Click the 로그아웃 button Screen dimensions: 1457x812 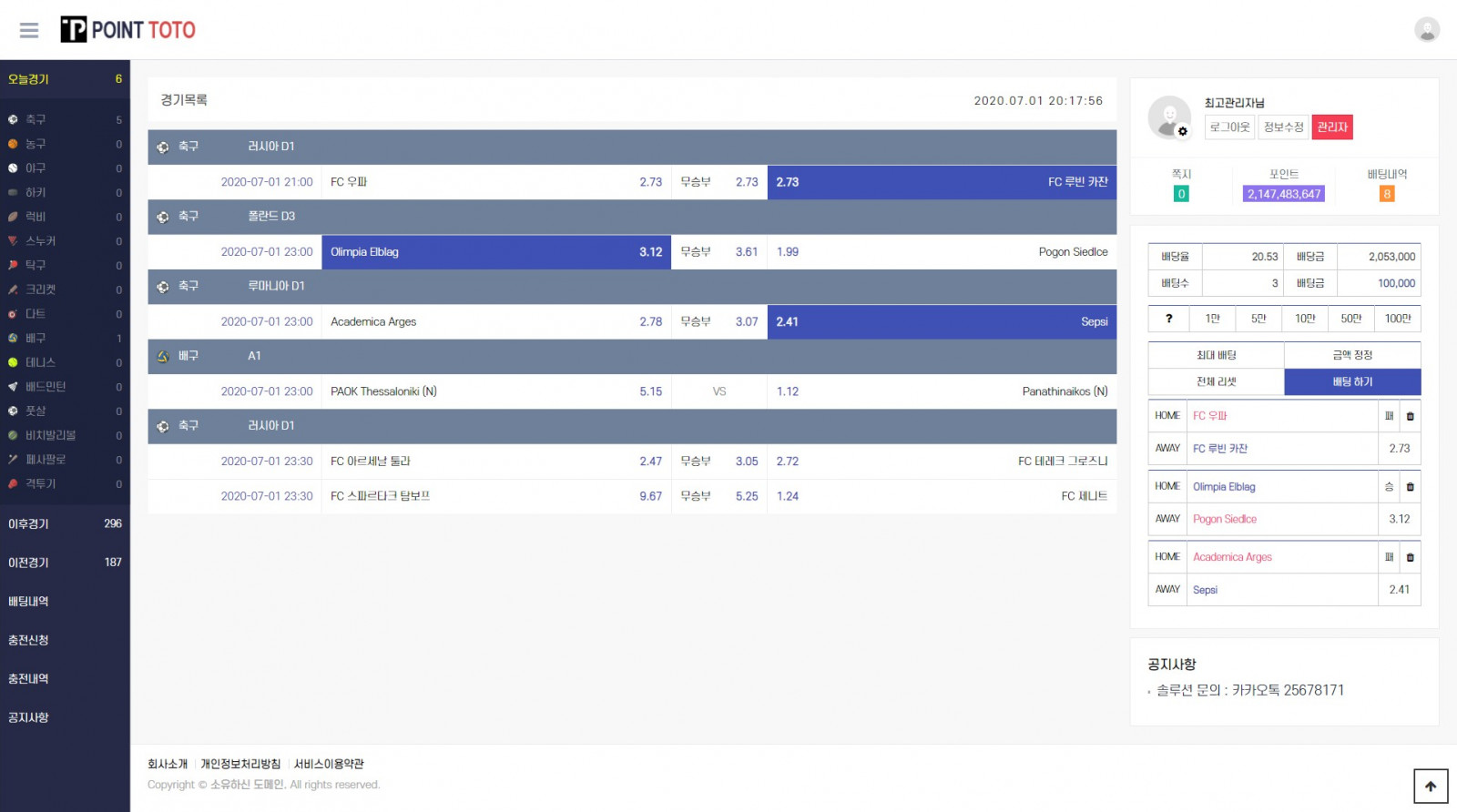(x=1228, y=127)
